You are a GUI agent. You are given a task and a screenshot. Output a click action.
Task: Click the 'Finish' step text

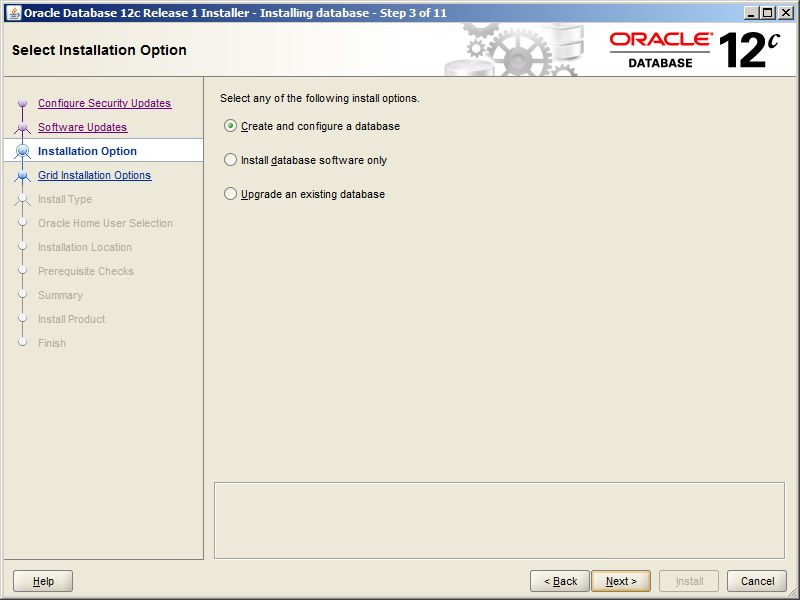pyautogui.click(x=52, y=343)
